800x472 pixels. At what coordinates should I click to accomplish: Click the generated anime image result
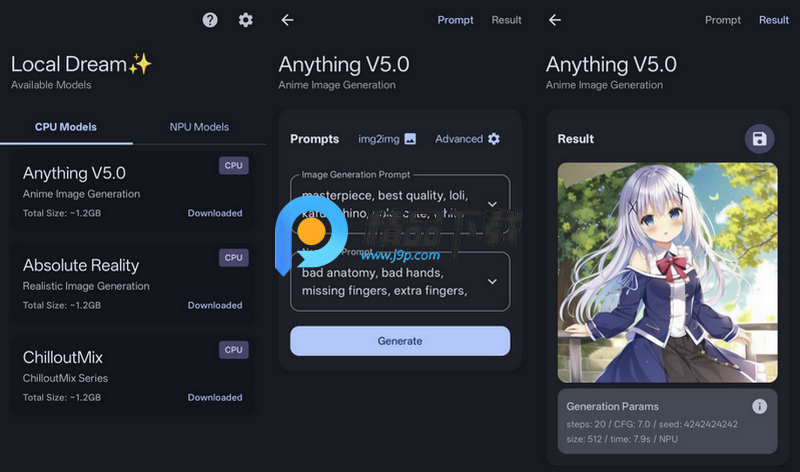667,272
